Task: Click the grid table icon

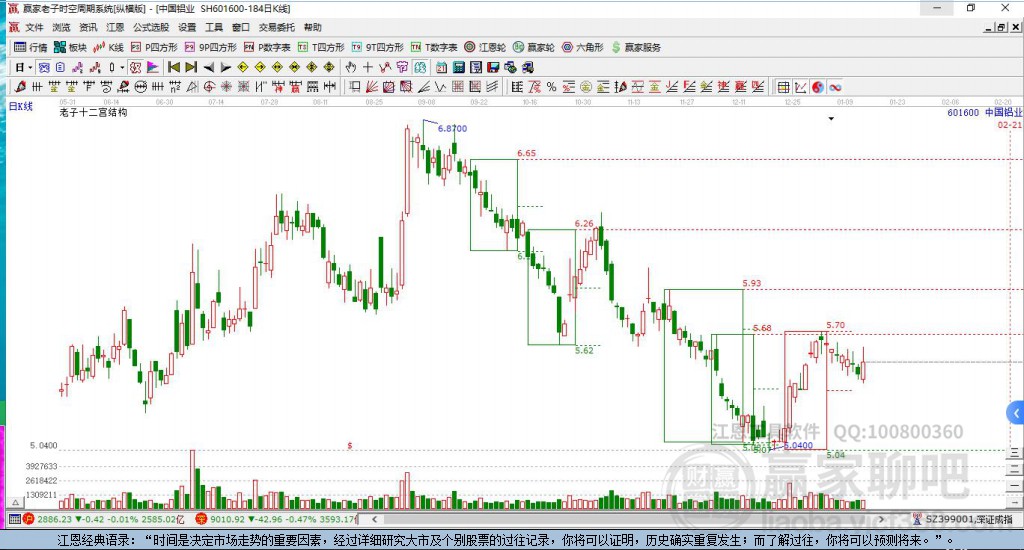Action: 783,87
